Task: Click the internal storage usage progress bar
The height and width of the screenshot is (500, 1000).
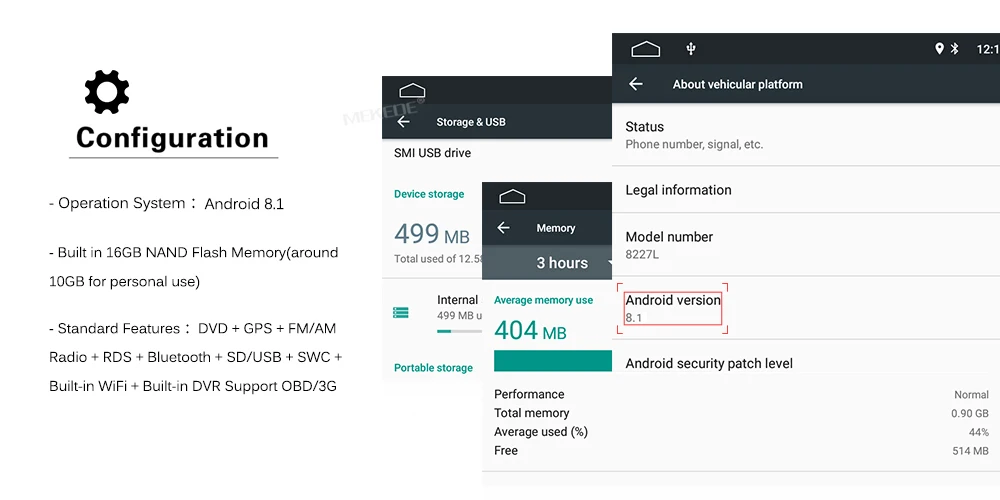Action: 459,331
